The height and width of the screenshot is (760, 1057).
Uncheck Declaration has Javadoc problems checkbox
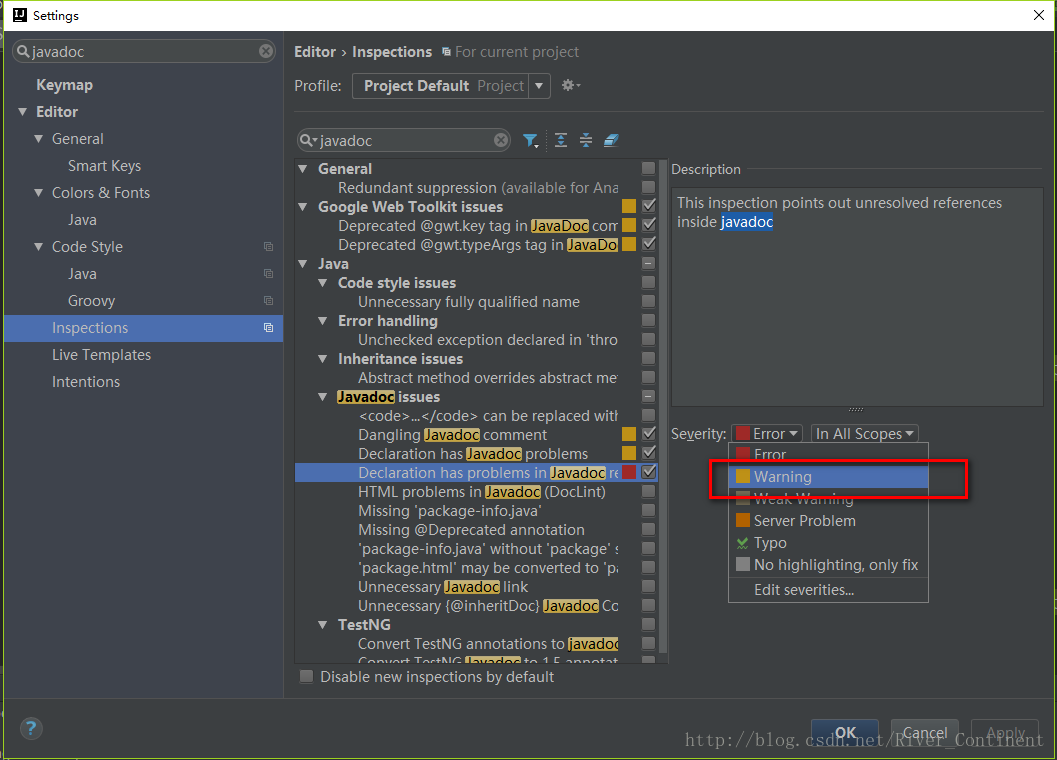tap(648, 452)
